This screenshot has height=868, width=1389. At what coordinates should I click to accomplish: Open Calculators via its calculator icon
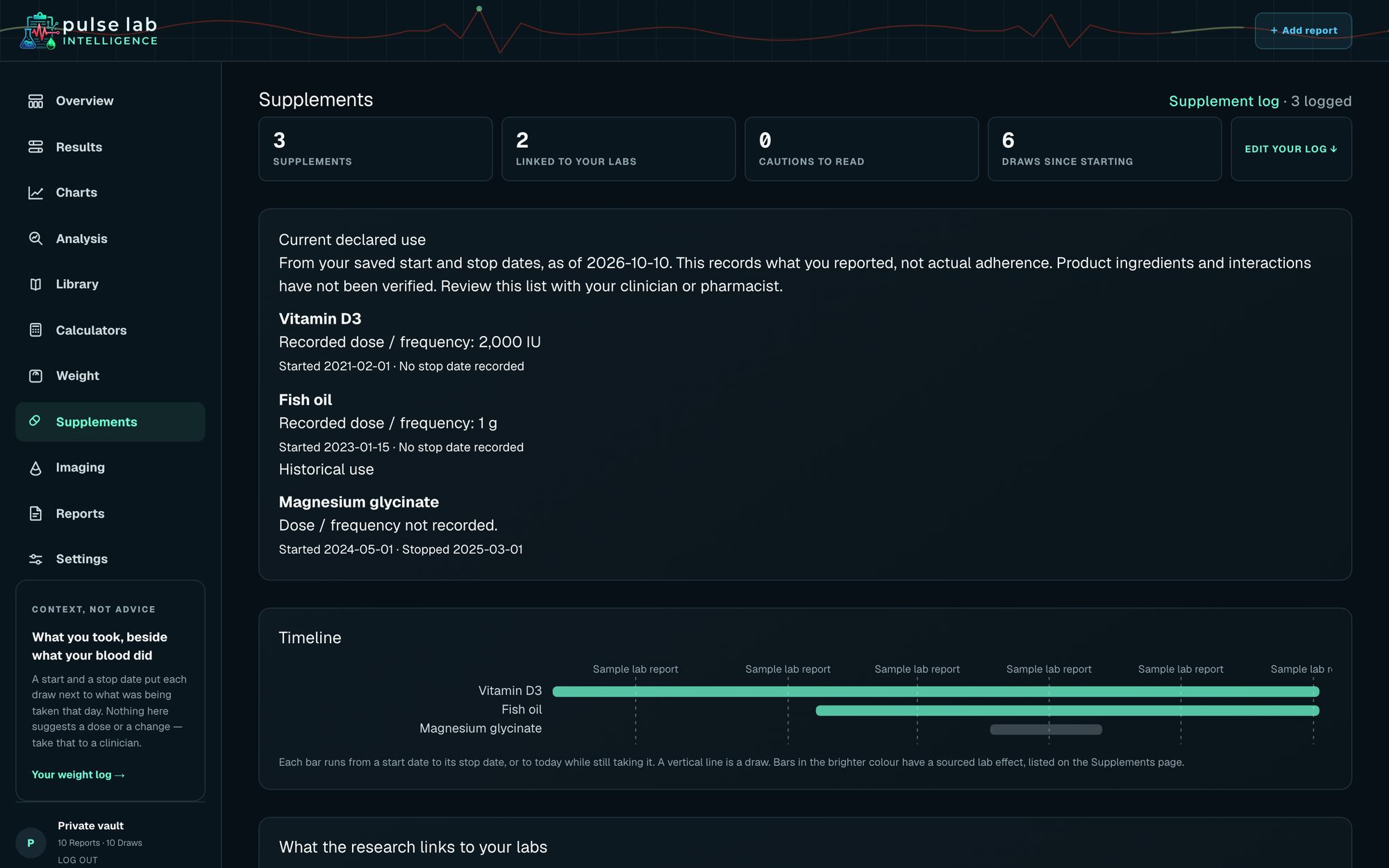35,331
